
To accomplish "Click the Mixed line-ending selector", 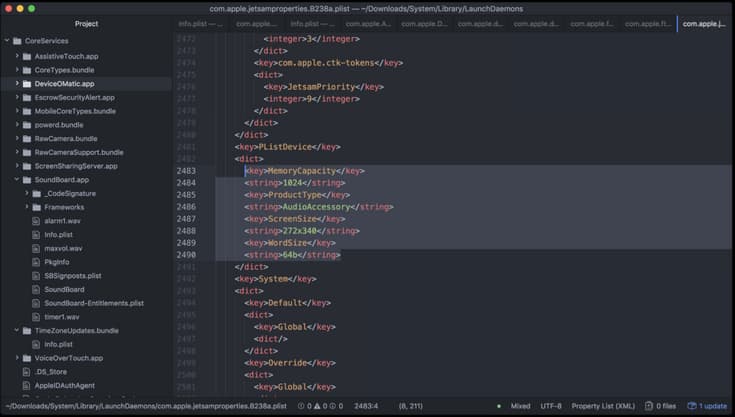I will click(x=520, y=406).
